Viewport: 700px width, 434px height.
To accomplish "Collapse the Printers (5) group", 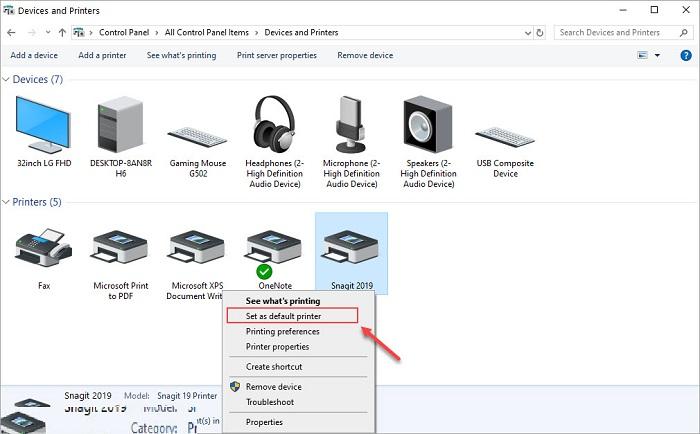I will 6,202.
